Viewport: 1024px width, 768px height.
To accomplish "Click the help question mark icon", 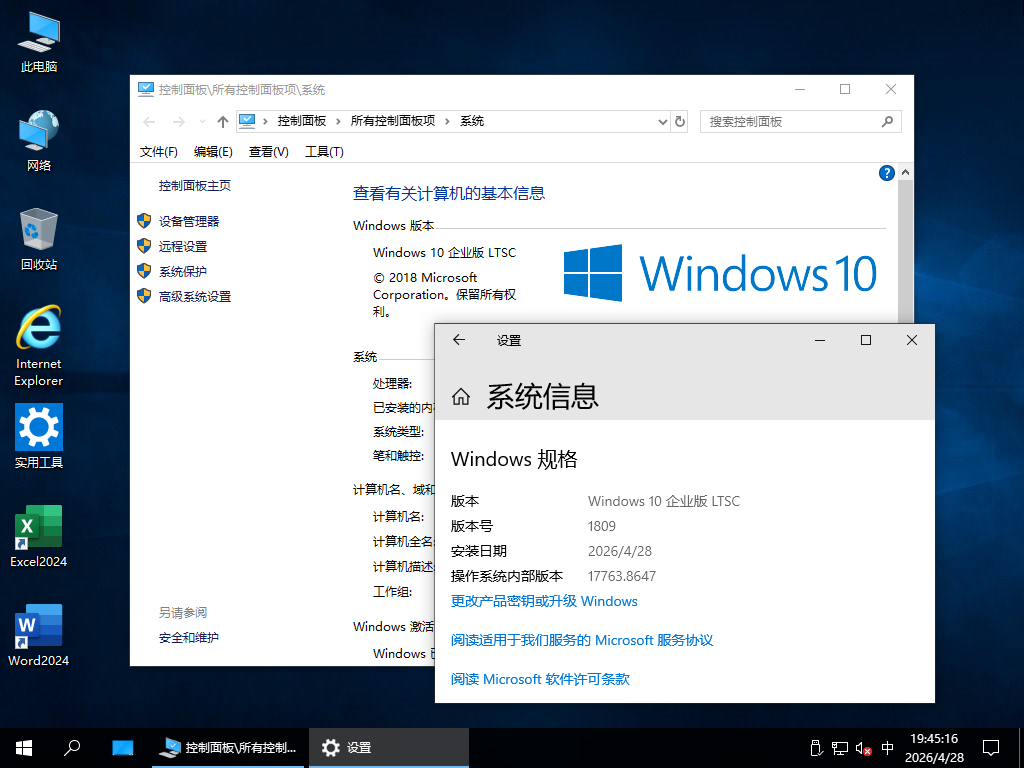I will pyautogui.click(x=886, y=173).
